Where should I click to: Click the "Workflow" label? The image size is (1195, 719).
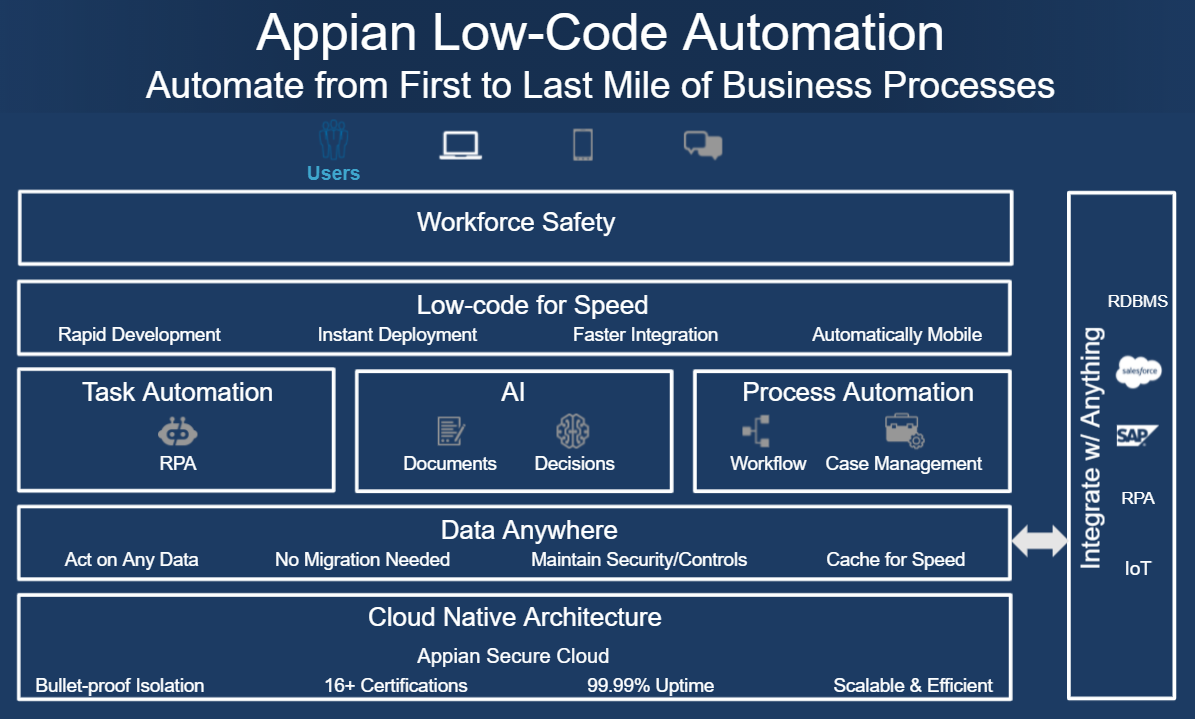768,464
